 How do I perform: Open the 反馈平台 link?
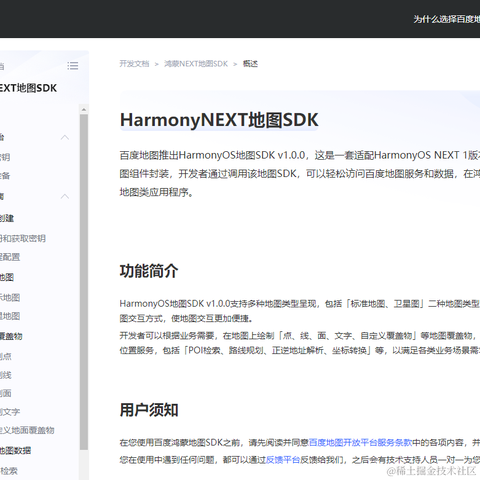click(x=283, y=460)
